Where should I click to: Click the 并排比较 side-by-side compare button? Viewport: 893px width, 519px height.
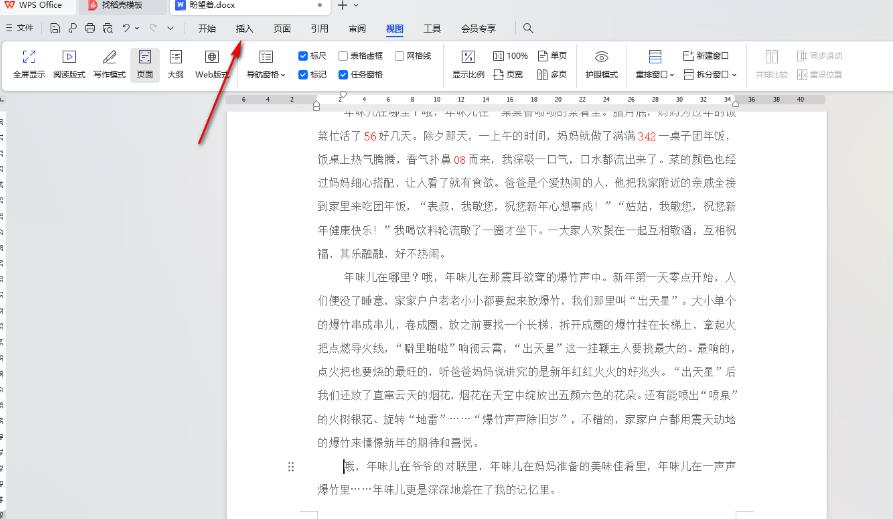click(x=772, y=64)
